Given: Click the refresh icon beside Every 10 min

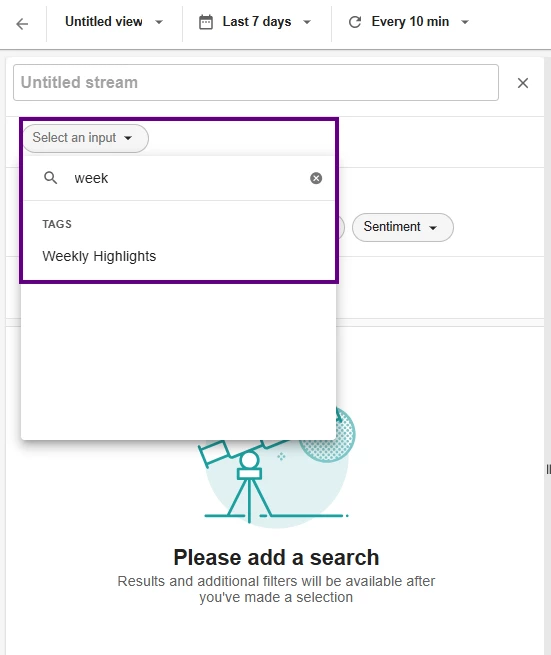Looking at the screenshot, I should tap(355, 22).
